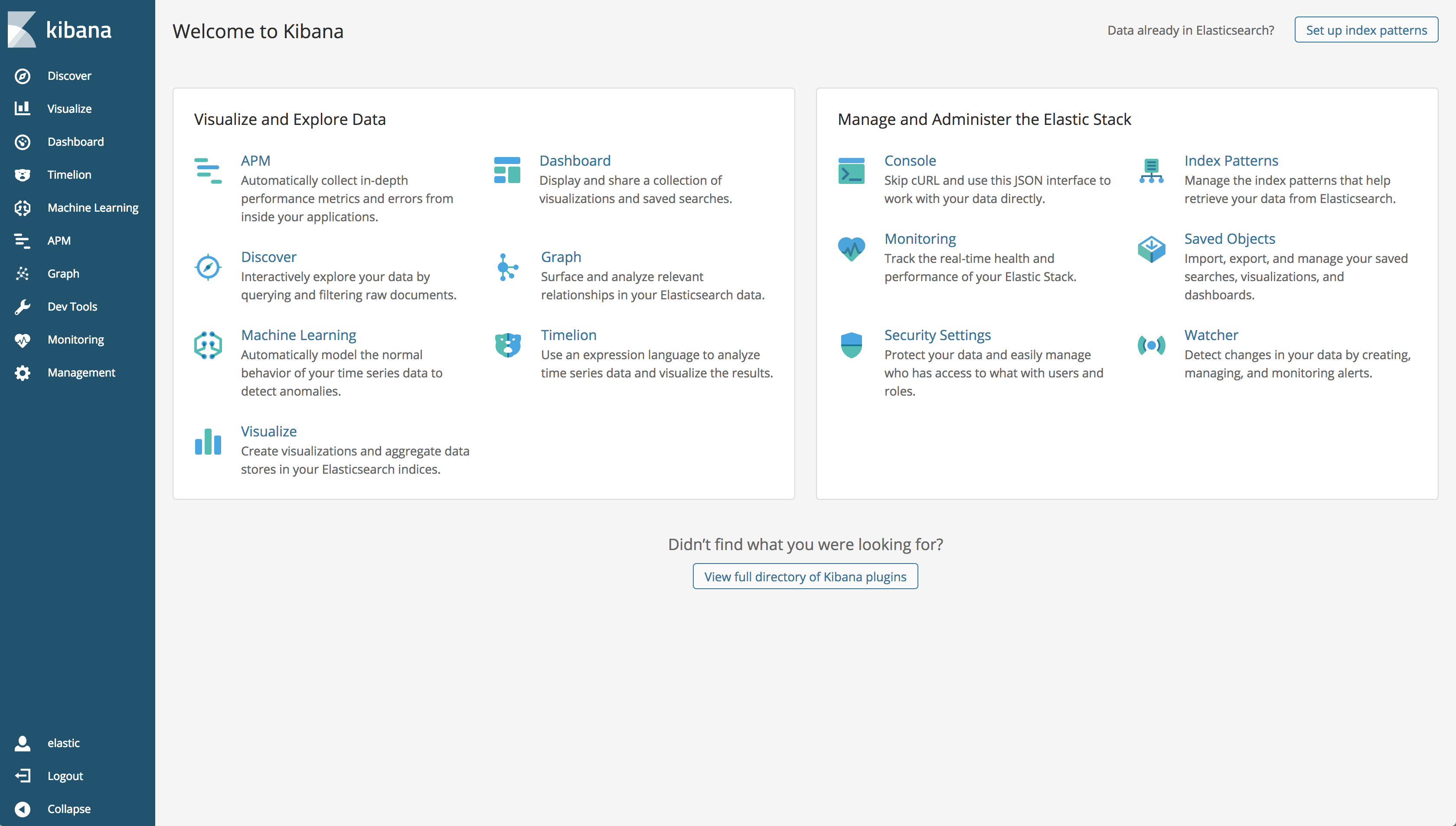Image resolution: width=1456 pixels, height=826 pixels.
Task: Click Management gear icon in sidebar
Action: pos(23,373)
